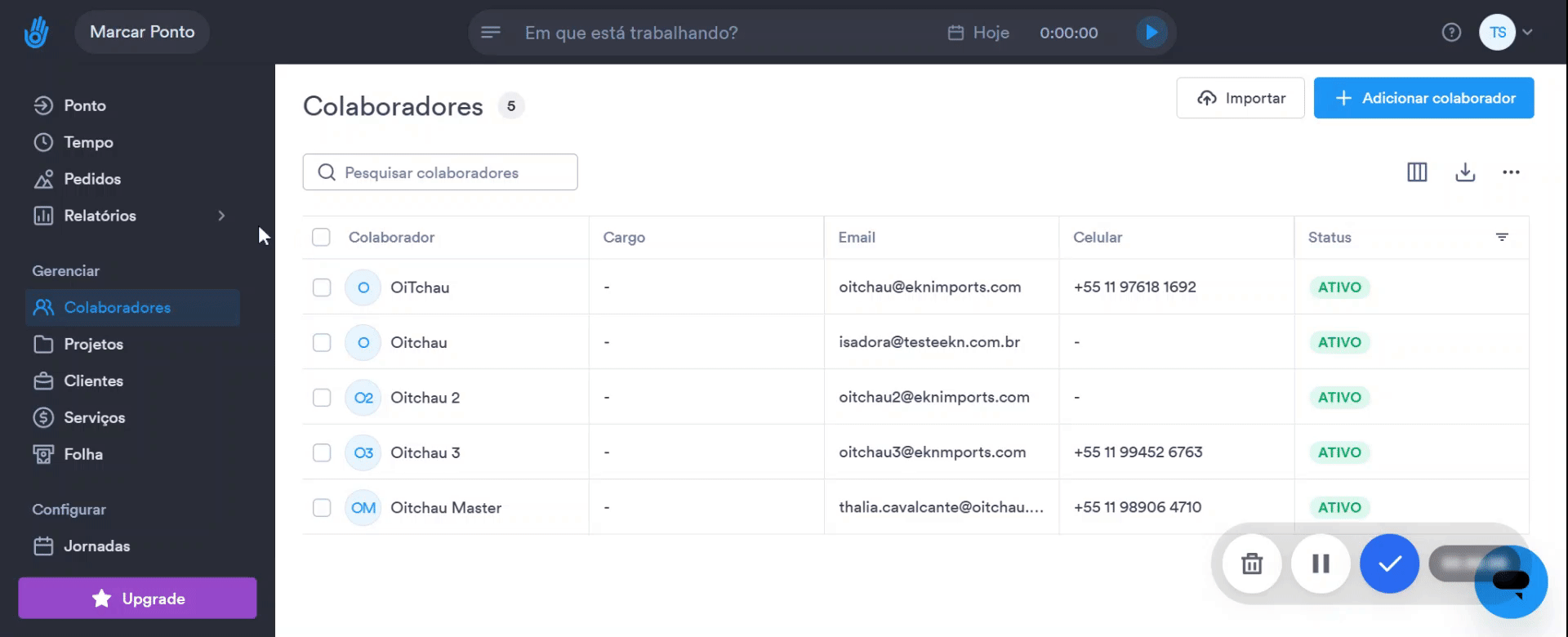Open the Hoje date picker
This screenshot has height=637, width=1568.
click(x=978, y=33)
